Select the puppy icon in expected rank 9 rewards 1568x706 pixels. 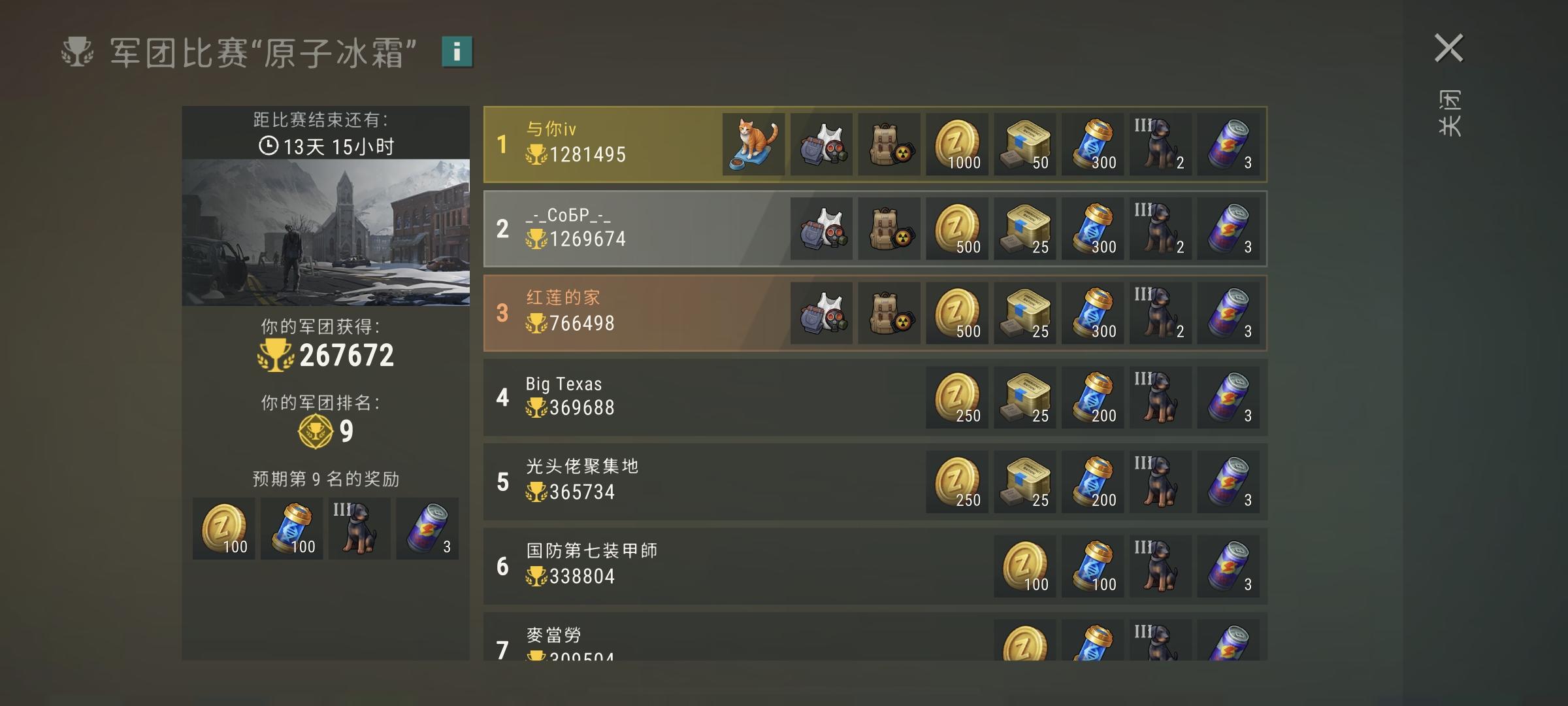pos(360,529)
